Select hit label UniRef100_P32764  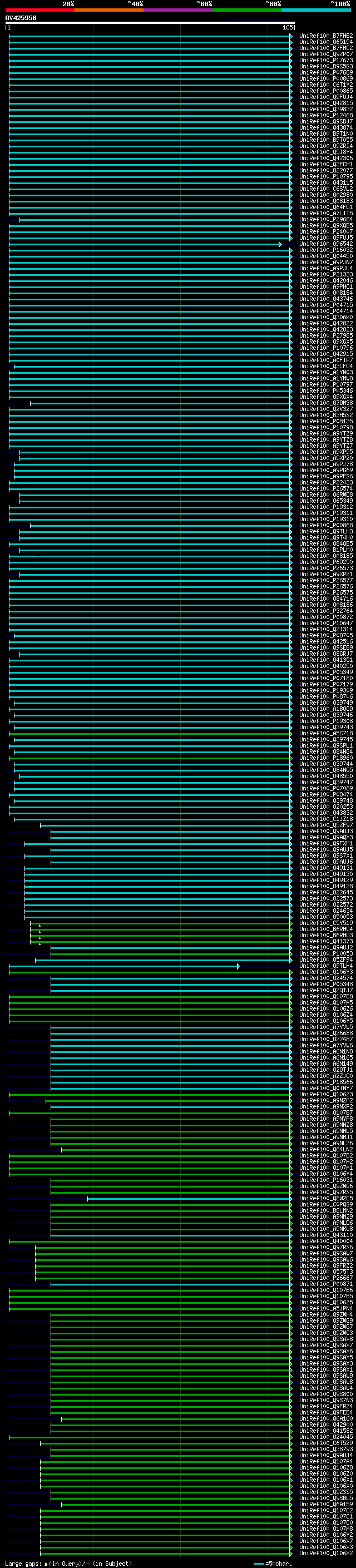coord(325,611)
